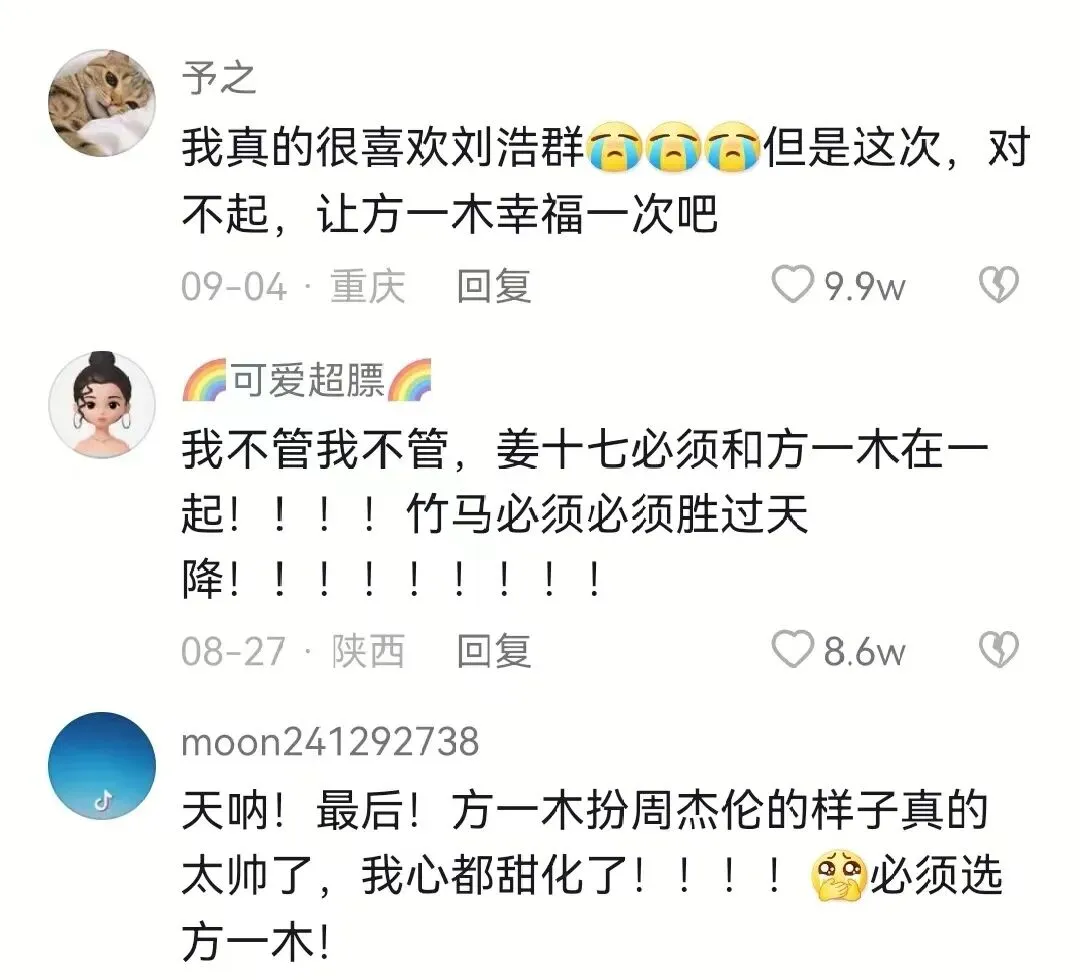
Task: Select the comment about 姜十七 and 方一木
Action: pyautogui.click(x=585, y=513)
